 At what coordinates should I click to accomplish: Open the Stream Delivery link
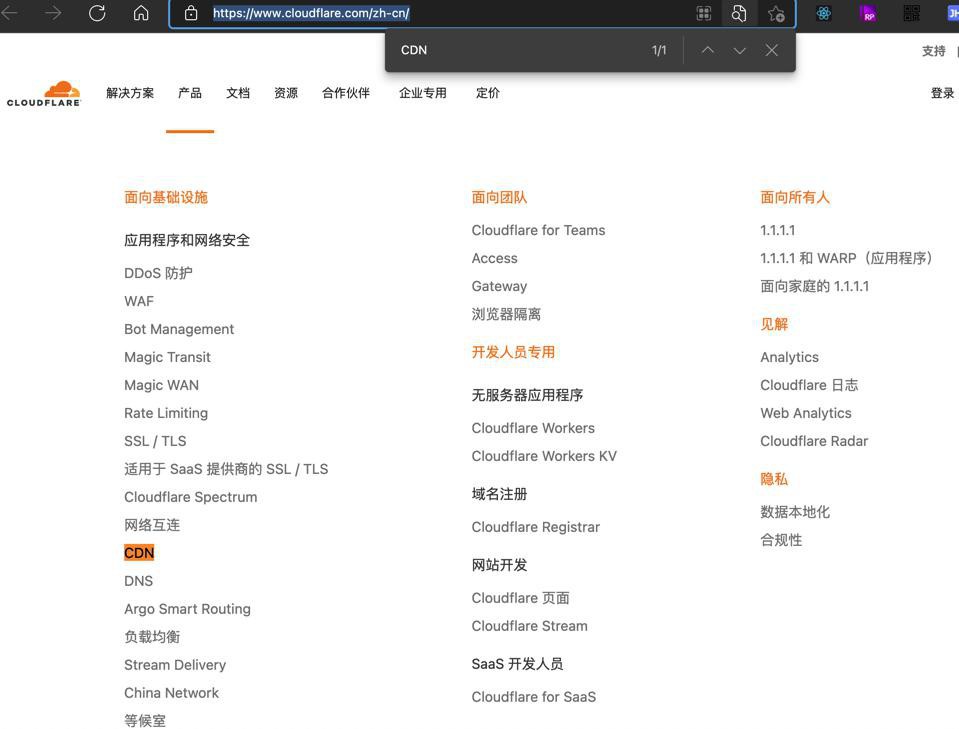[175, 665]
